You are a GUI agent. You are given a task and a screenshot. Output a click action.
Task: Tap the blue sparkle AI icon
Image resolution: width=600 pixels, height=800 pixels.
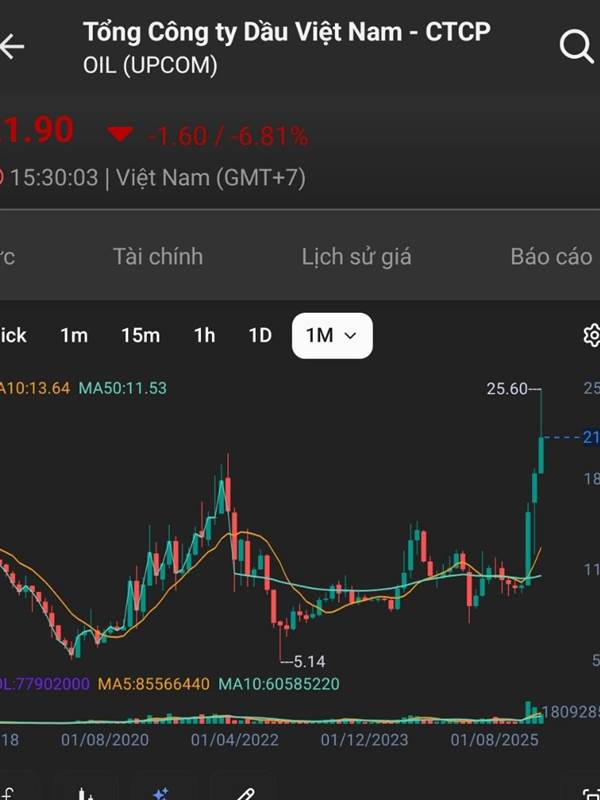(x=161, y=793)
